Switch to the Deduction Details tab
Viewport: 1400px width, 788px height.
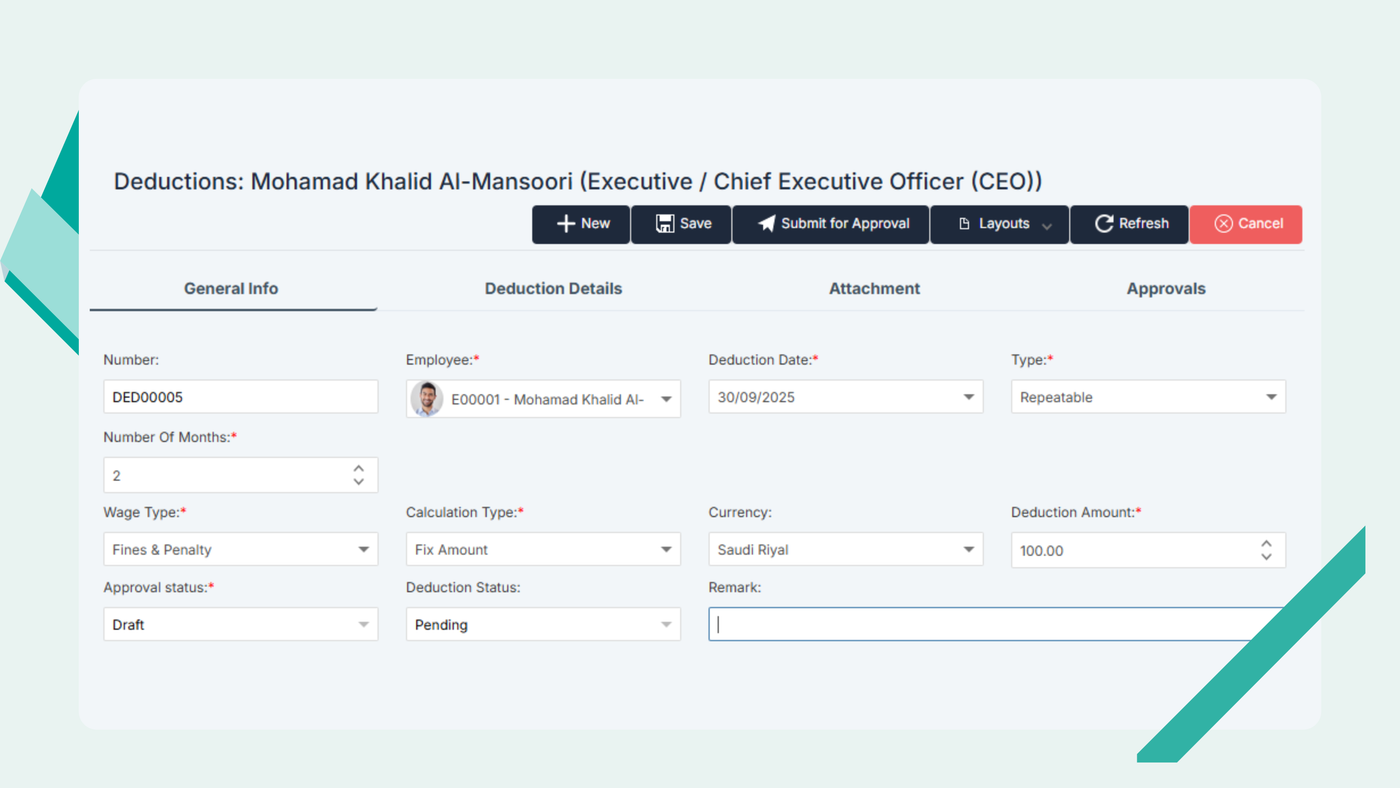click(553, 288)
